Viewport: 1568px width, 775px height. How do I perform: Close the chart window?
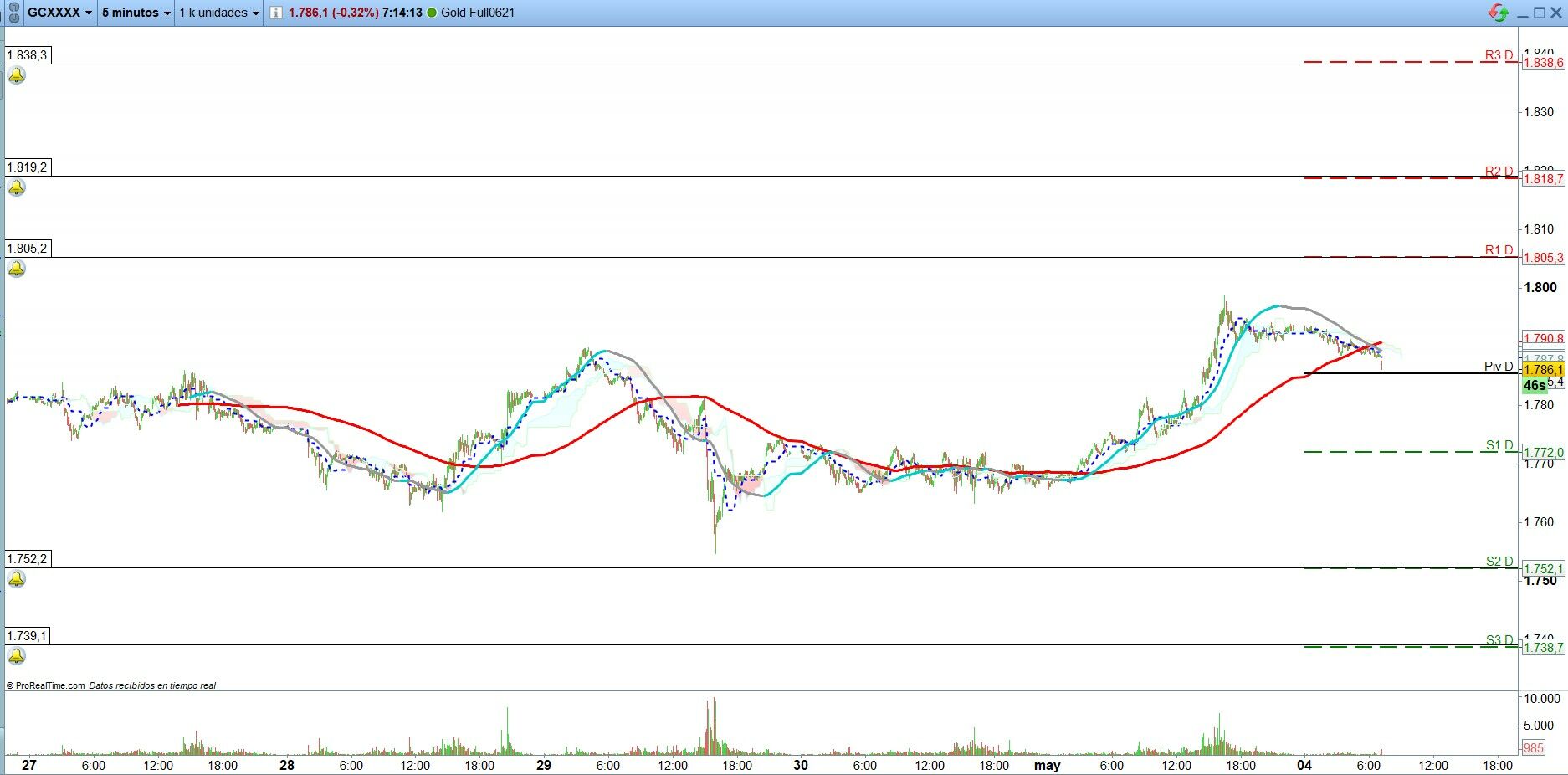tap(1557, 13)
